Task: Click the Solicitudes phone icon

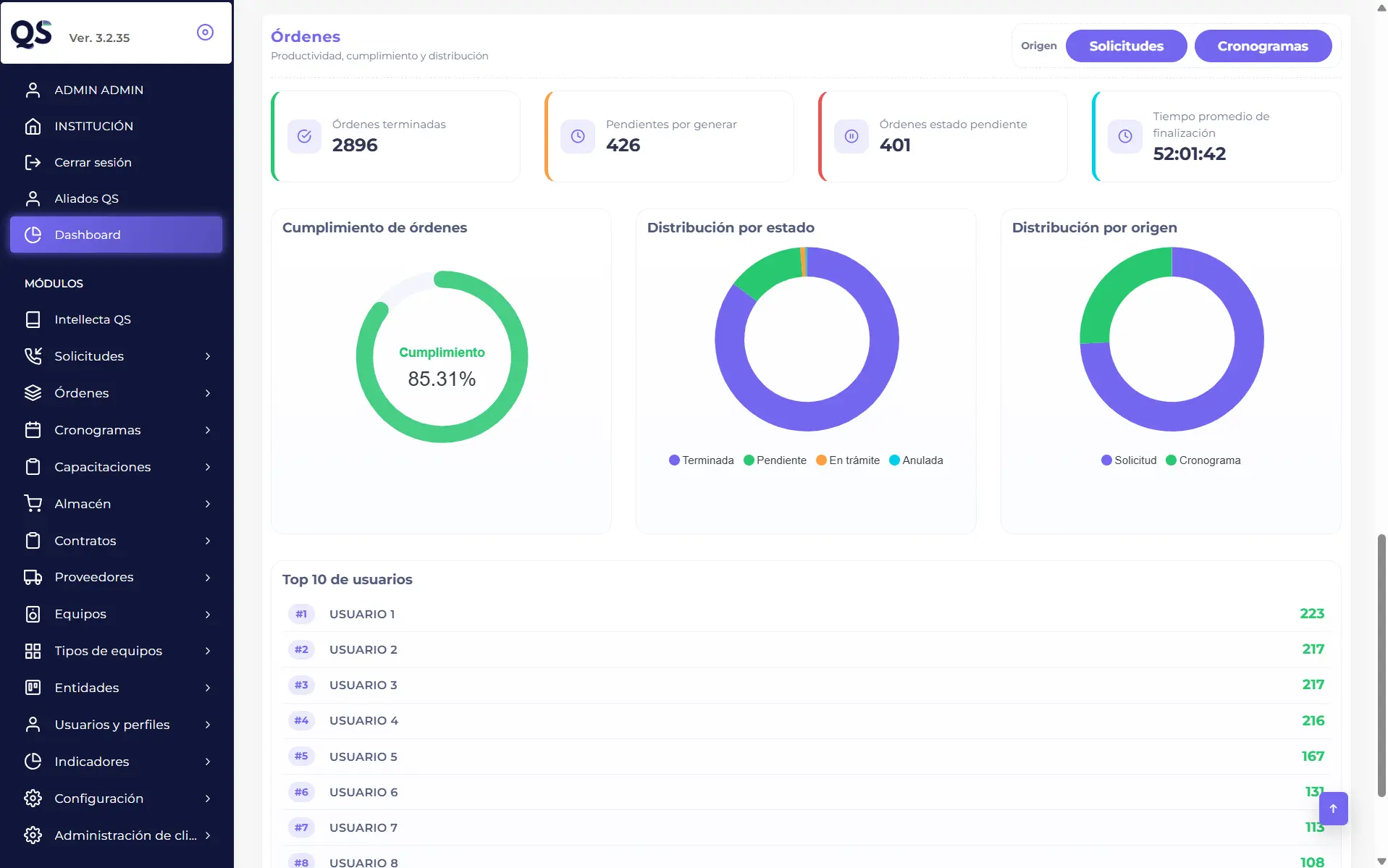Action: pyautogui.click(x=33, y=356)
